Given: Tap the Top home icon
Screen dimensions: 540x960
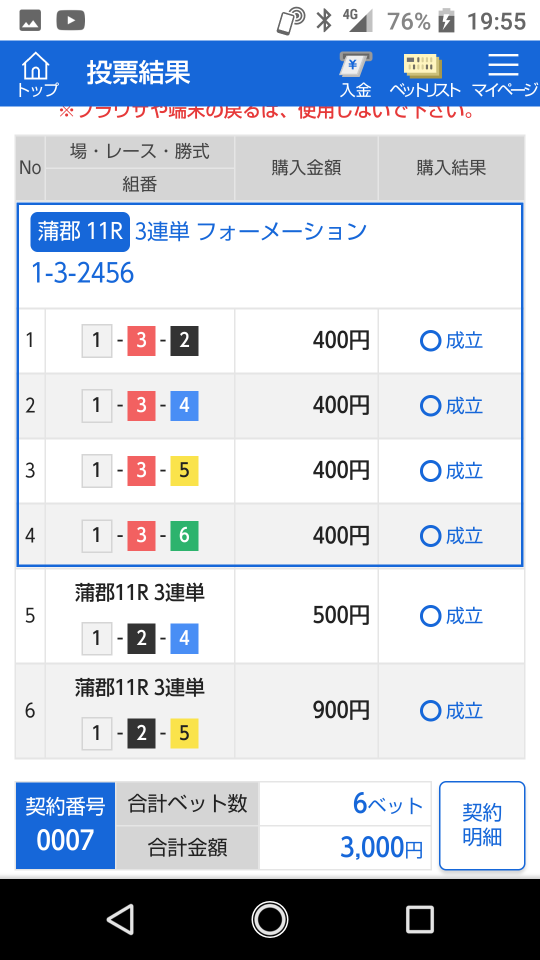Looking at the screenshot, I should coord(37,73).
